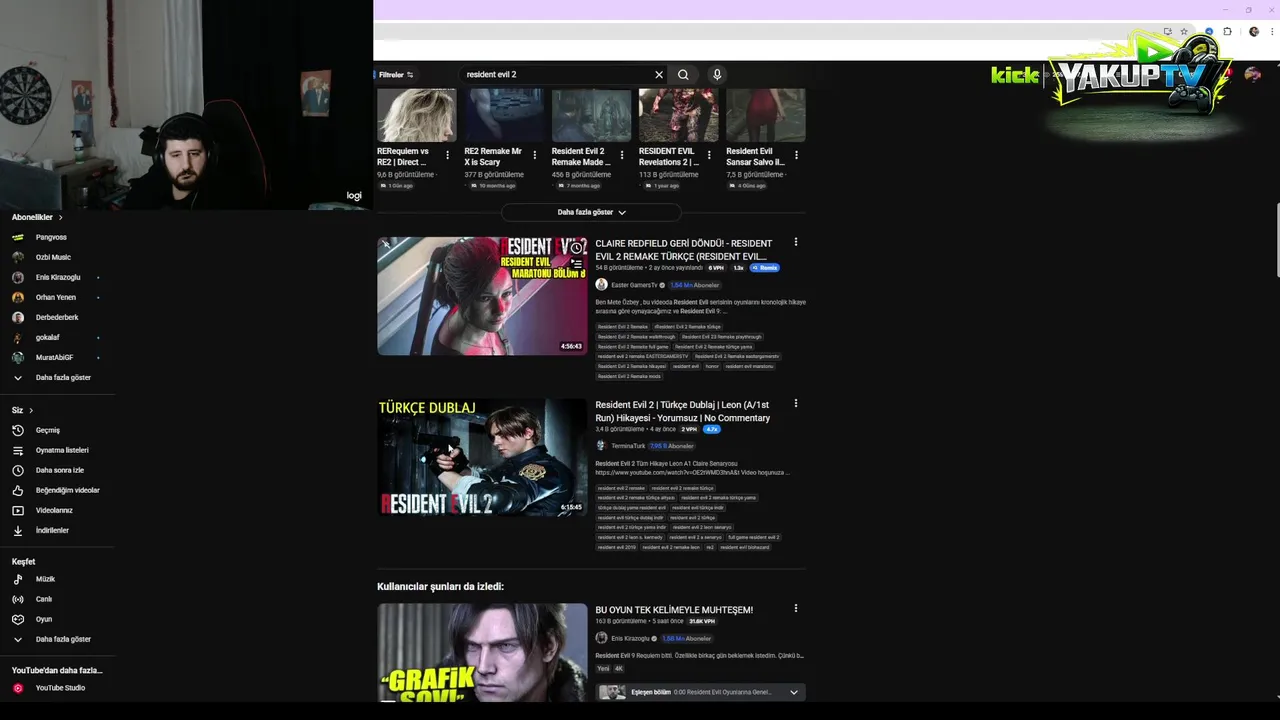
Task: Click the "Kullanıcılar şunları da izledi:" heading
Action: click(440, 587)
